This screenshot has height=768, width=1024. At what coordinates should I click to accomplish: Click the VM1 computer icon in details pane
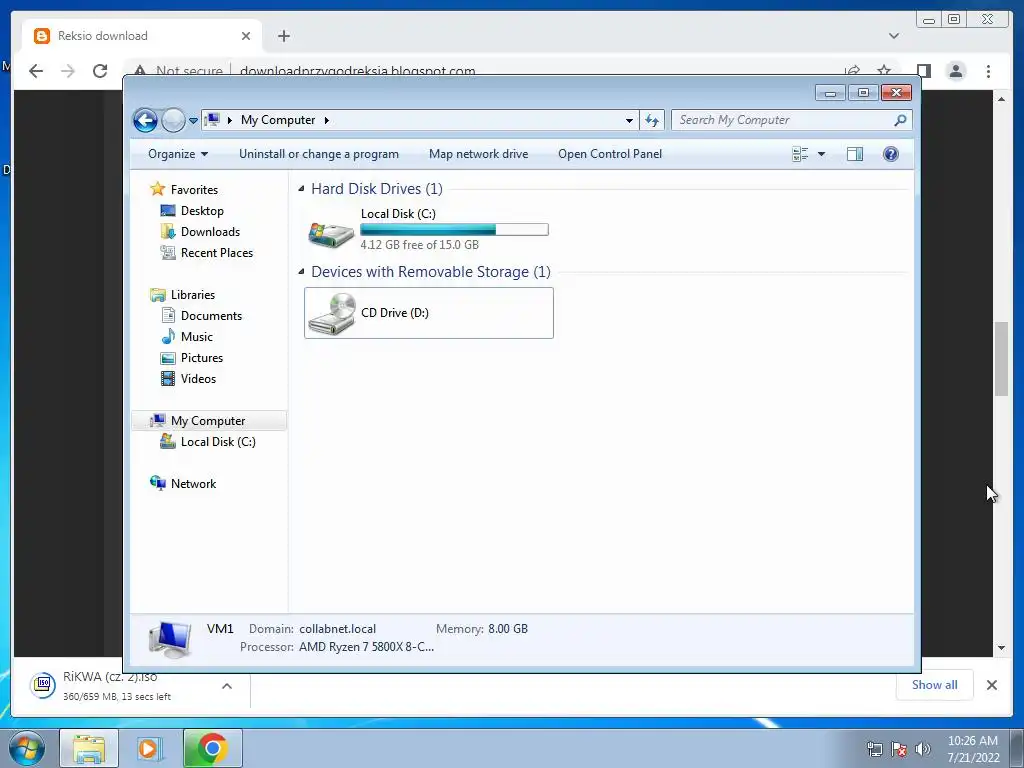coord(170,639)
